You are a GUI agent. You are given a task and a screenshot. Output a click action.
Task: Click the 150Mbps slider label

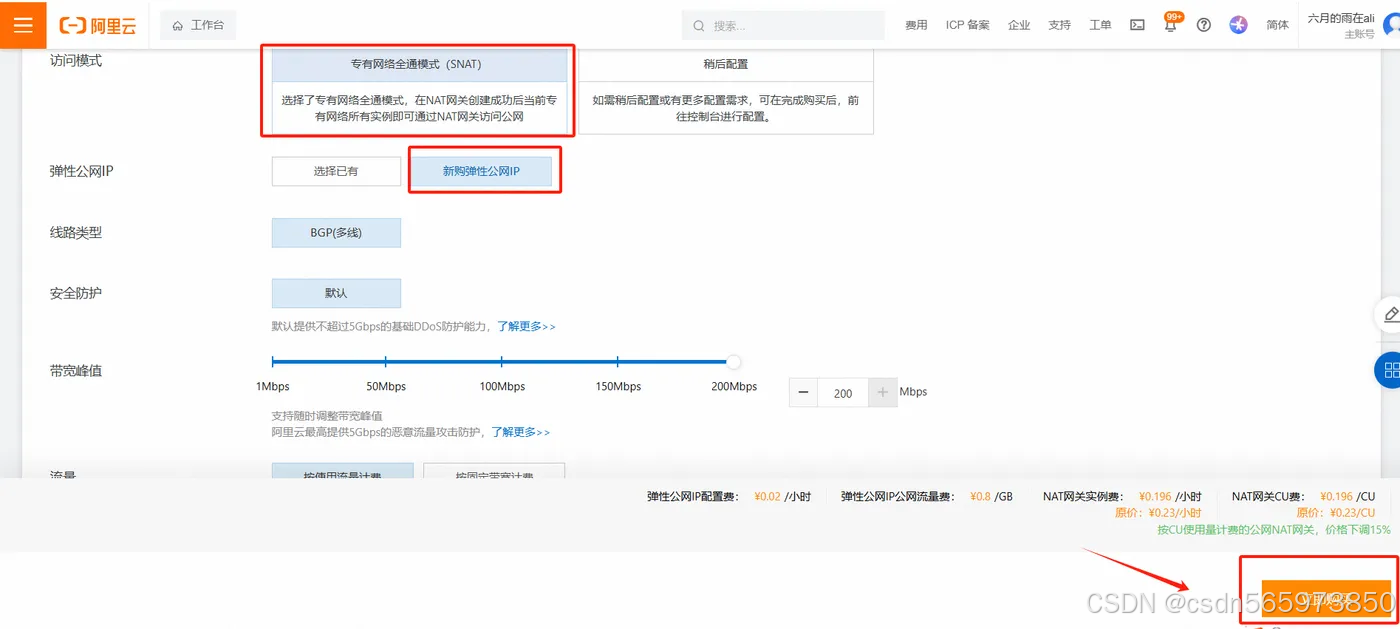coord(618,386)
